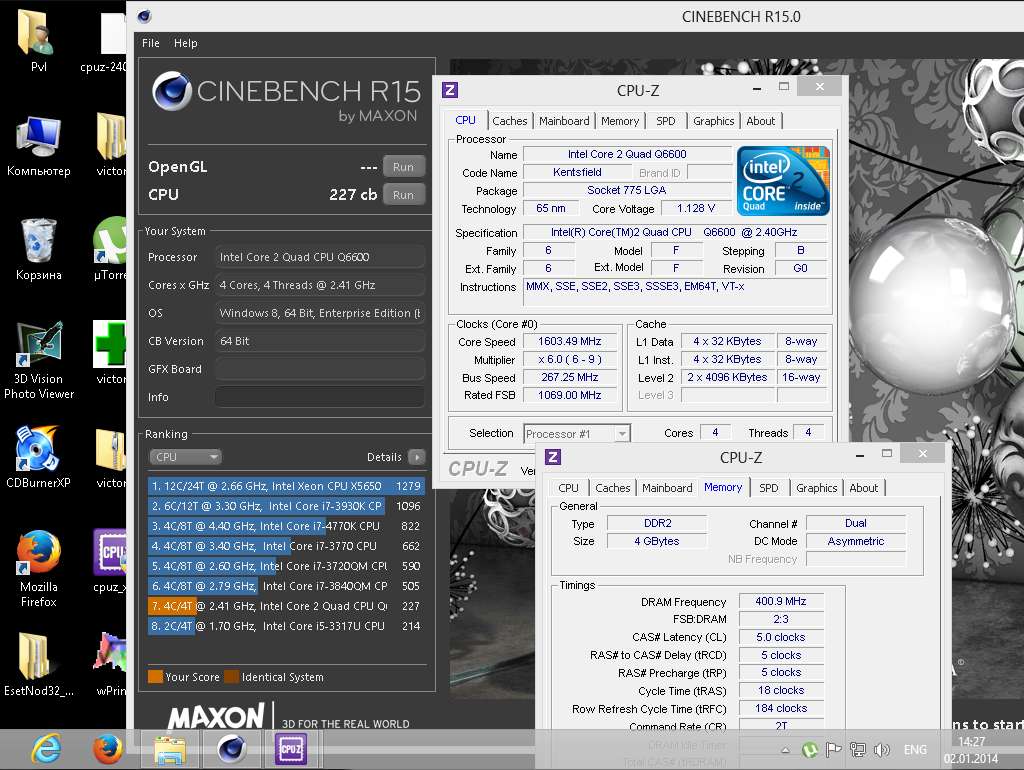Open the Action Center flag icon
Screen dimensions: 1024x770
click(x=833, y=750)
